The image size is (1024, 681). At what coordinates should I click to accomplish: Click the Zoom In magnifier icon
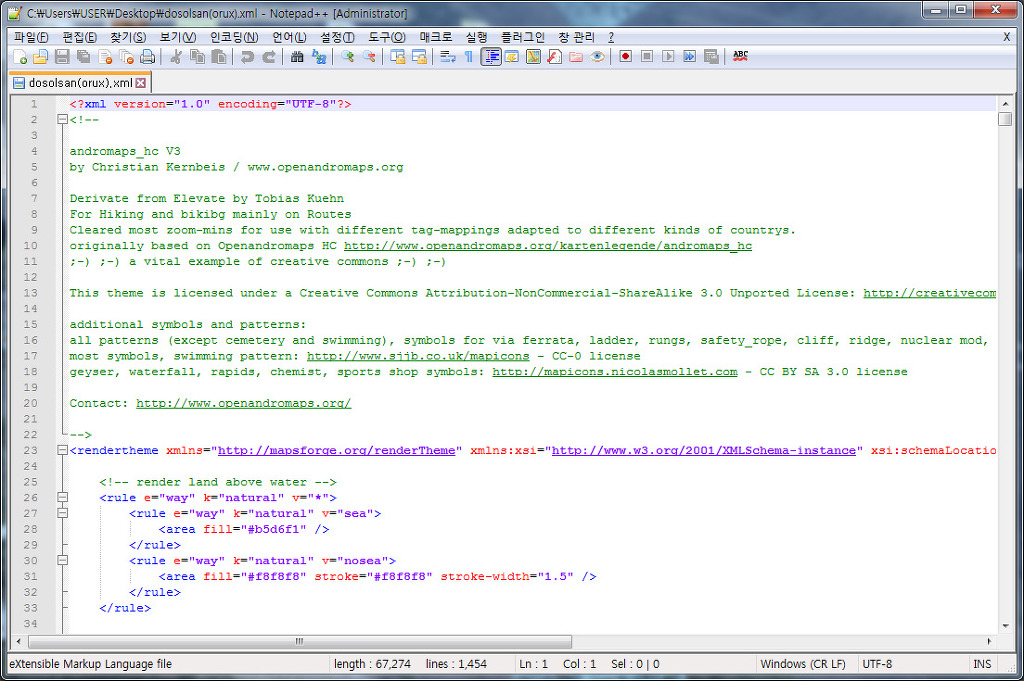pos(347,57)
